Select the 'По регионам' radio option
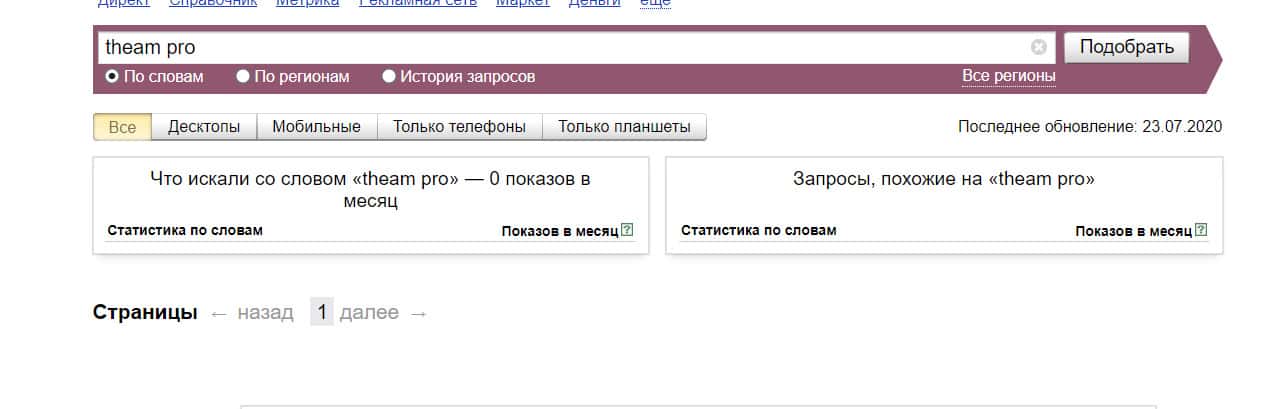Image resolution: width=1278 pixels, height=409 pixels. click(x=243, y=76)
